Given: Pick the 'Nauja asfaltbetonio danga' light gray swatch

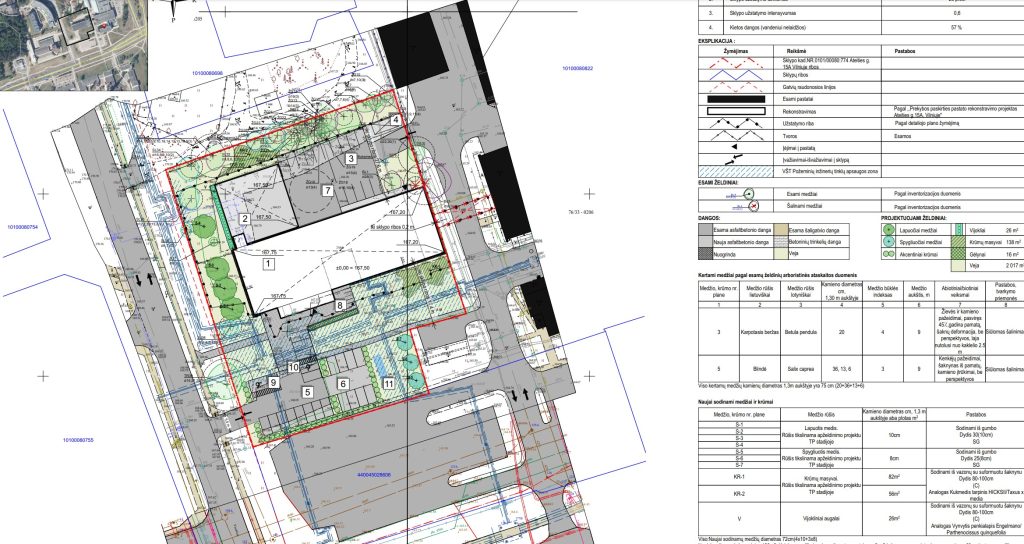Looking at the screenshot, I should click(705, 242).
